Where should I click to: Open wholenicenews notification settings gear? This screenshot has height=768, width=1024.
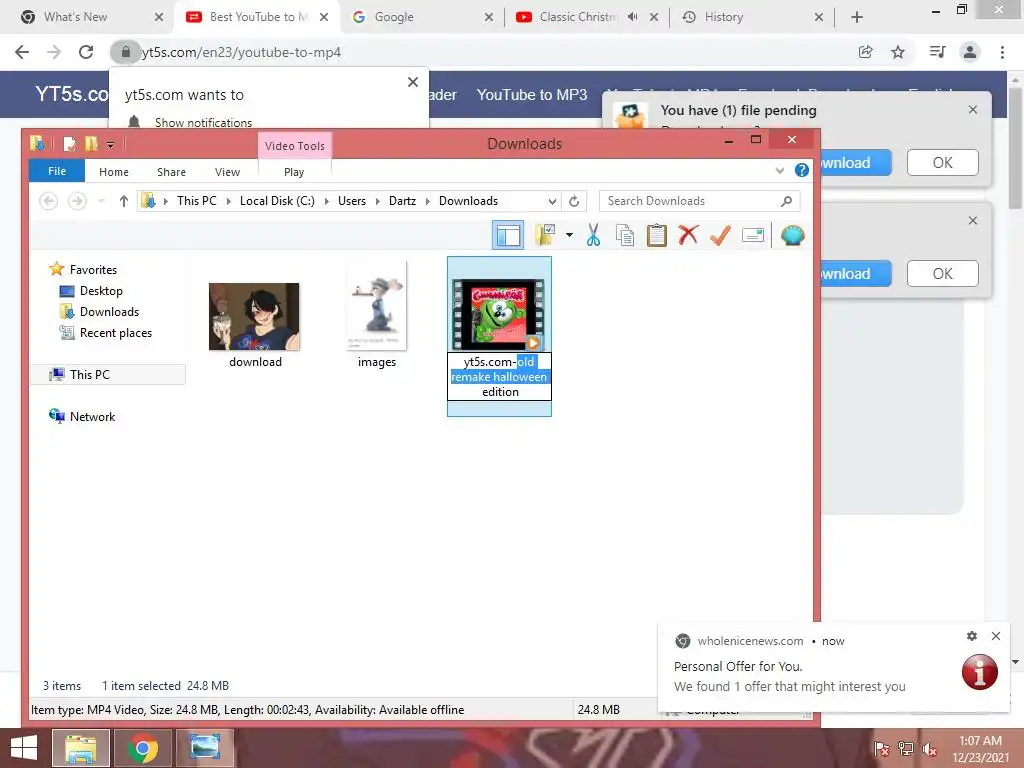(972, 636)
